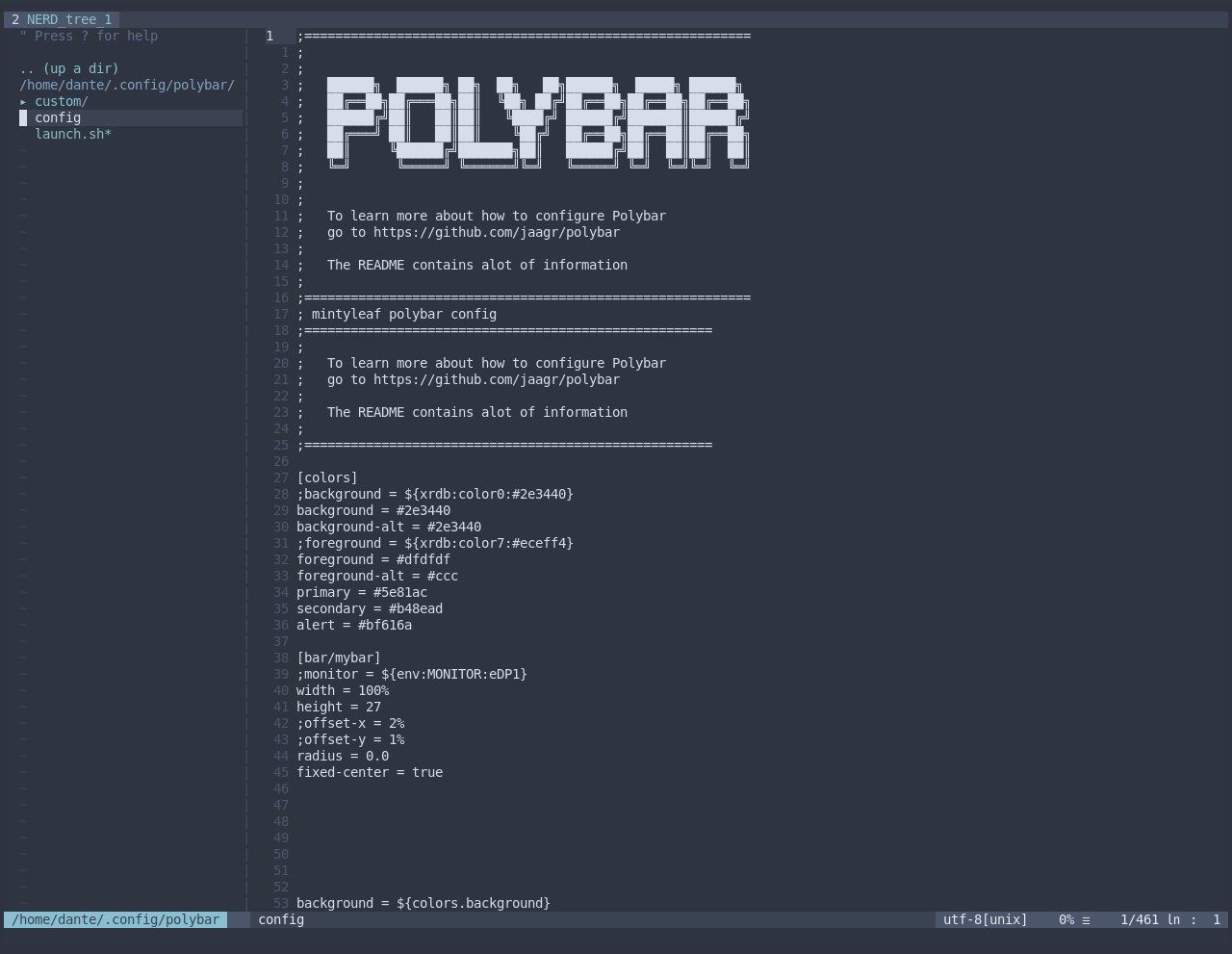The width and height of the screenshot is (1232, 954).
Task: Click the 'foreground = #dfdfdf' line
Action: [x=373, y=559]
